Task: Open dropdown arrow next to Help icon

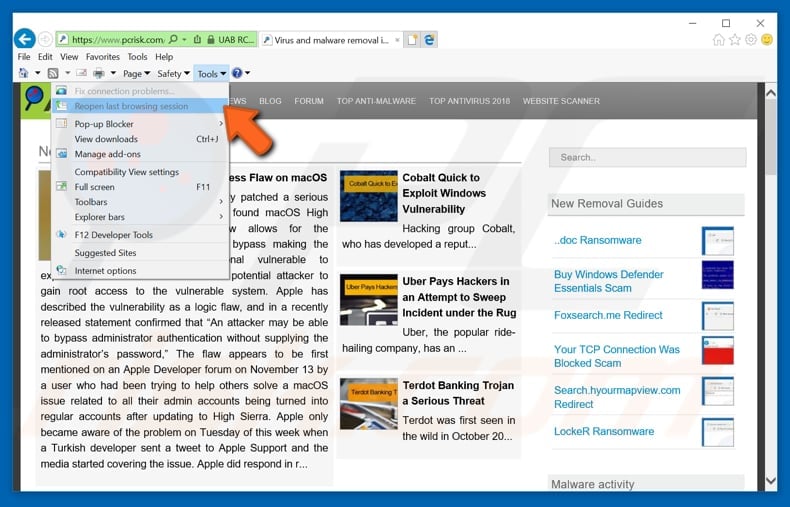Action: coord(247,74)
